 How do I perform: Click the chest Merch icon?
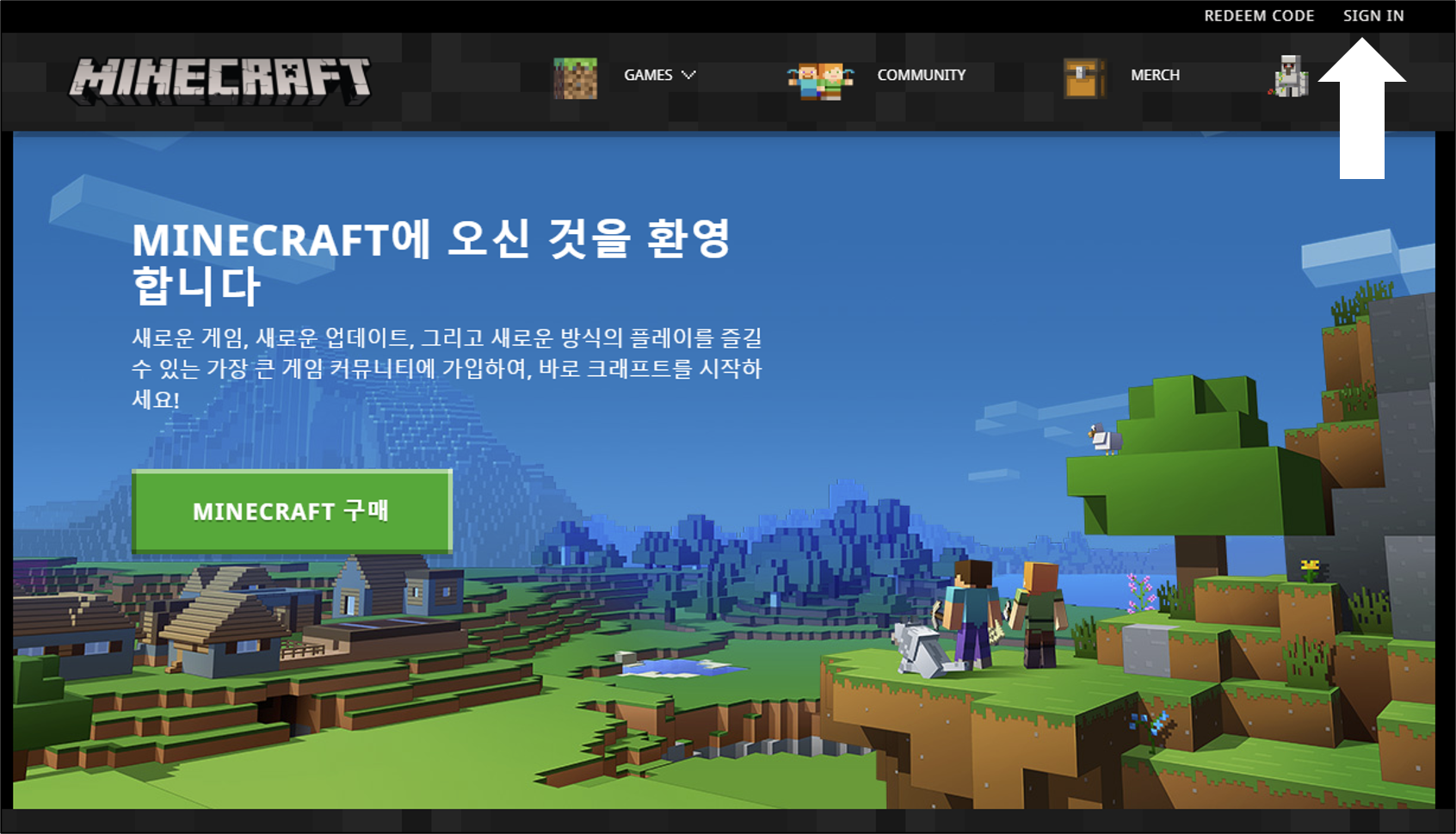tap(1084, 78)
